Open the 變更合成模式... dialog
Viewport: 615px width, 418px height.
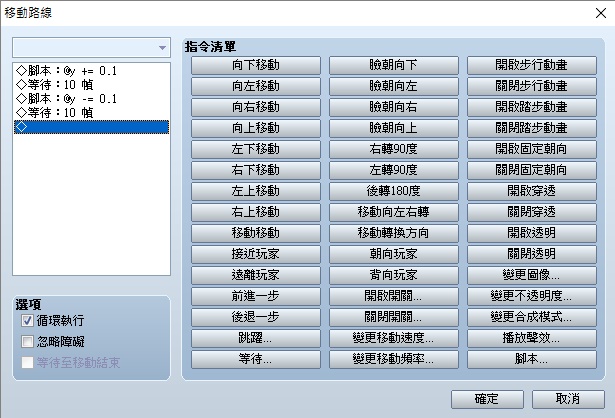tap(532, 317)
